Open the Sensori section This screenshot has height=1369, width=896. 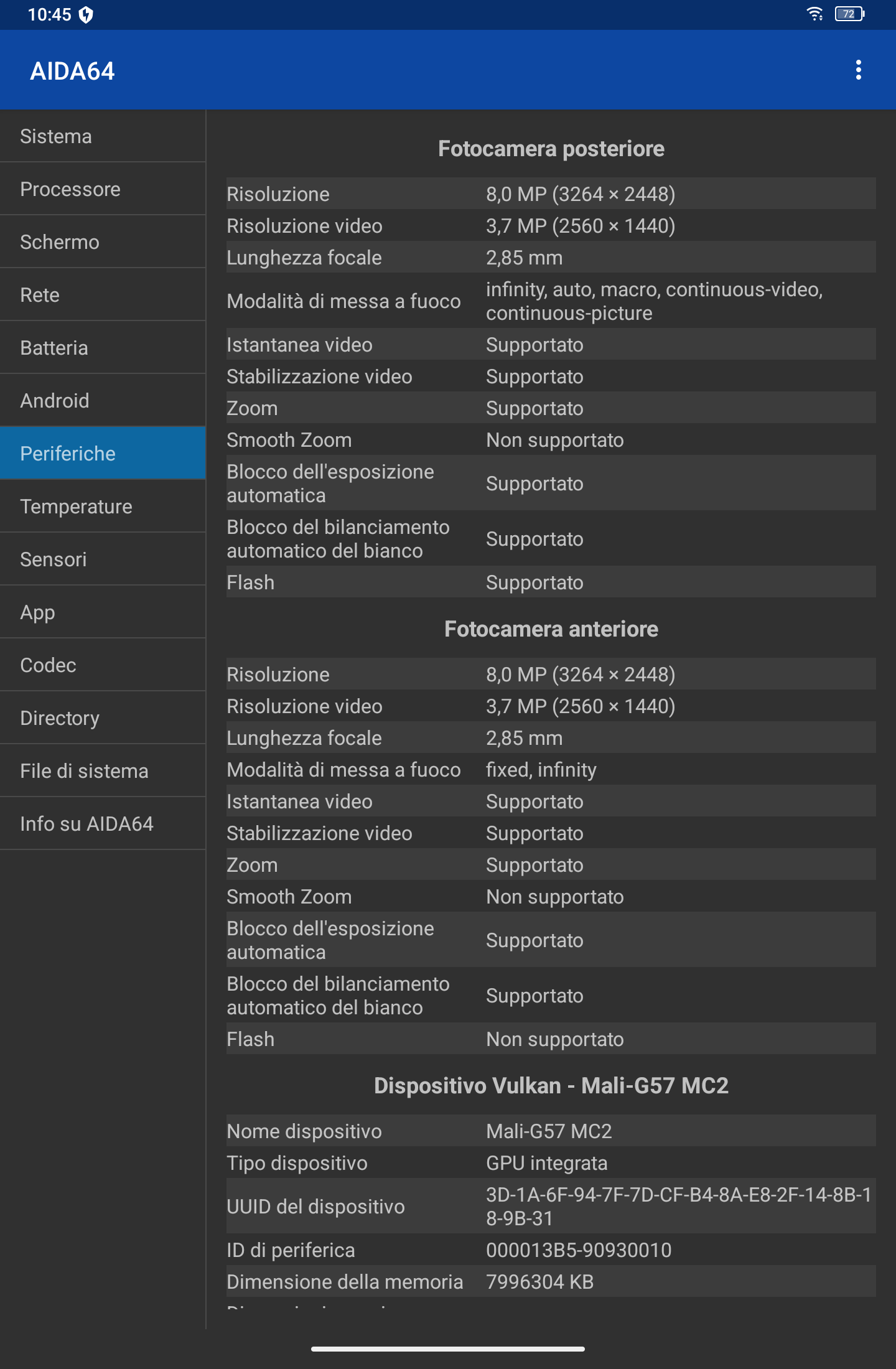(103, 559)
